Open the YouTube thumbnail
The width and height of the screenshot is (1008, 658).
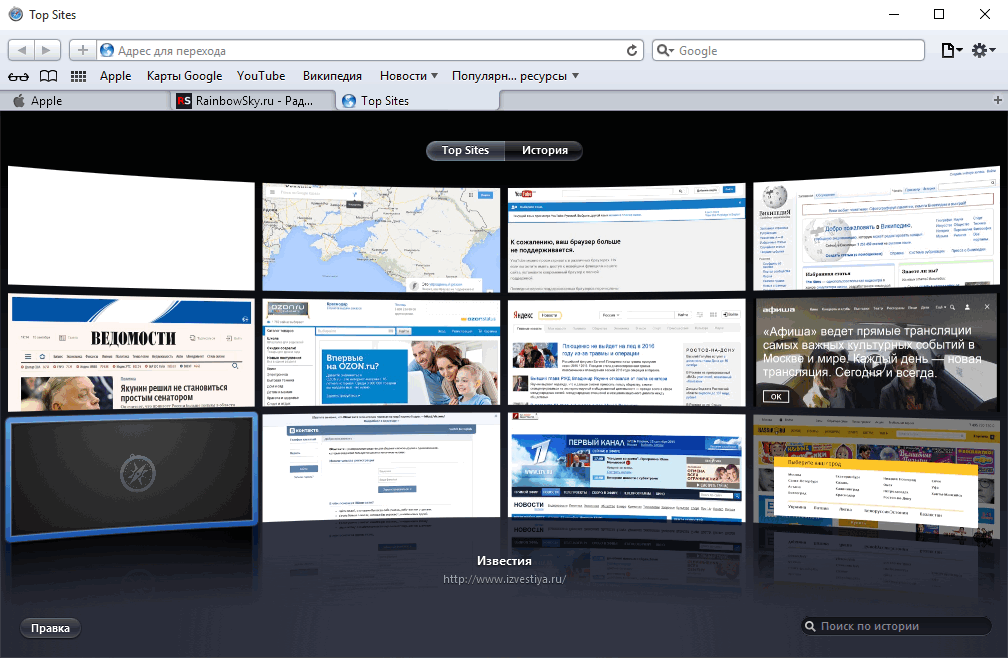tap(627, 238)
